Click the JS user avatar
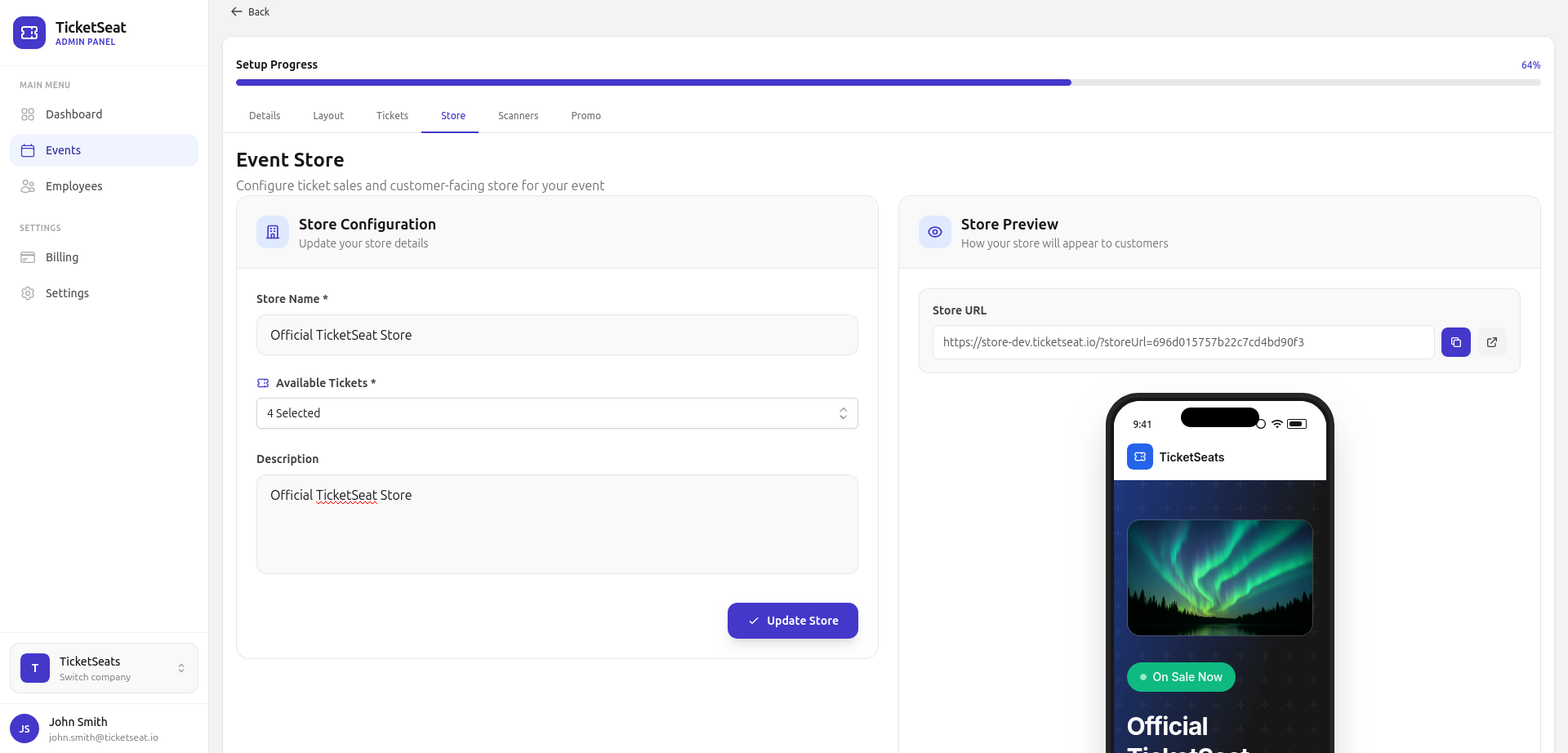 24,728
